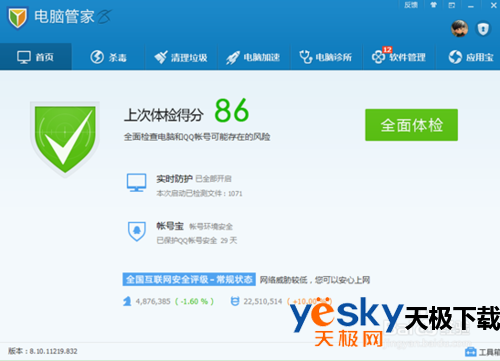Image resolution: width=500 pixels, height=361 pixels.
Task: Start the 全面体检 full checkup
Action: pos(411,125)
